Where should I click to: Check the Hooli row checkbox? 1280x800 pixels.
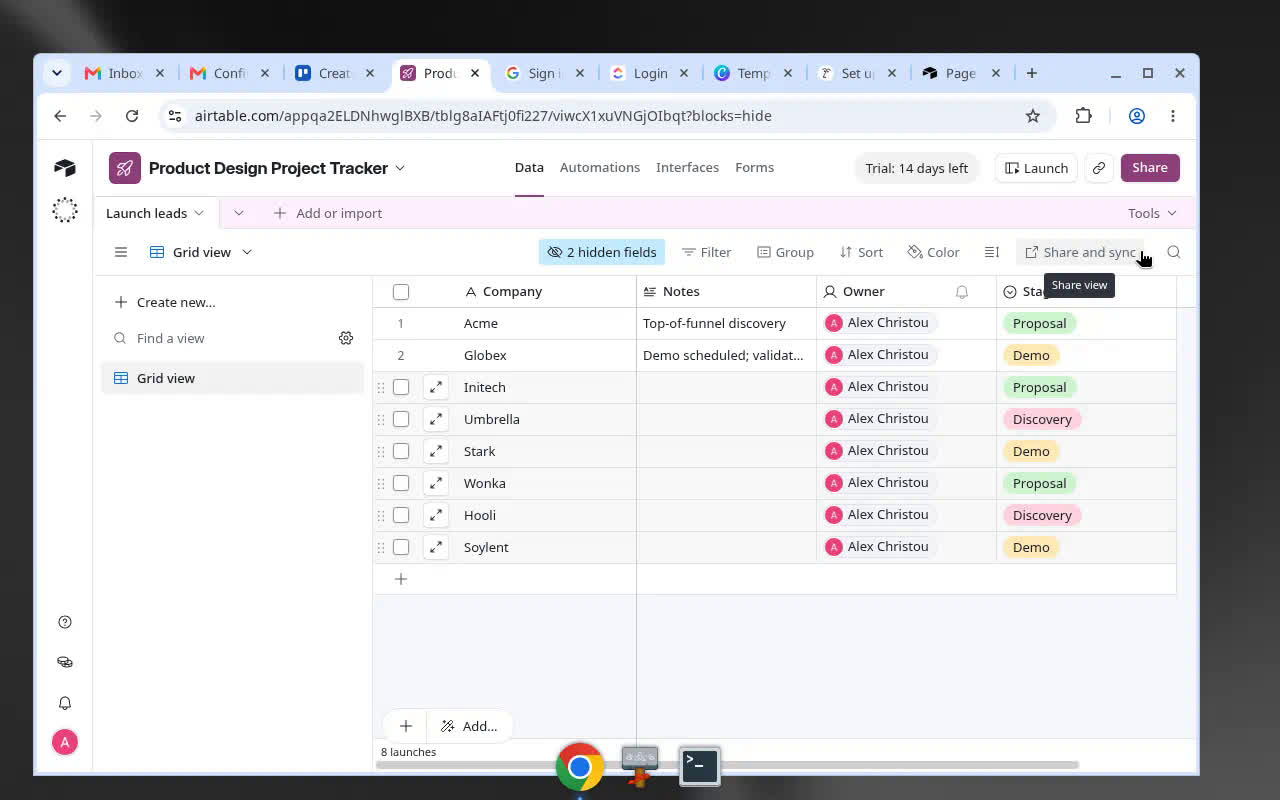[x=401, y=515]
